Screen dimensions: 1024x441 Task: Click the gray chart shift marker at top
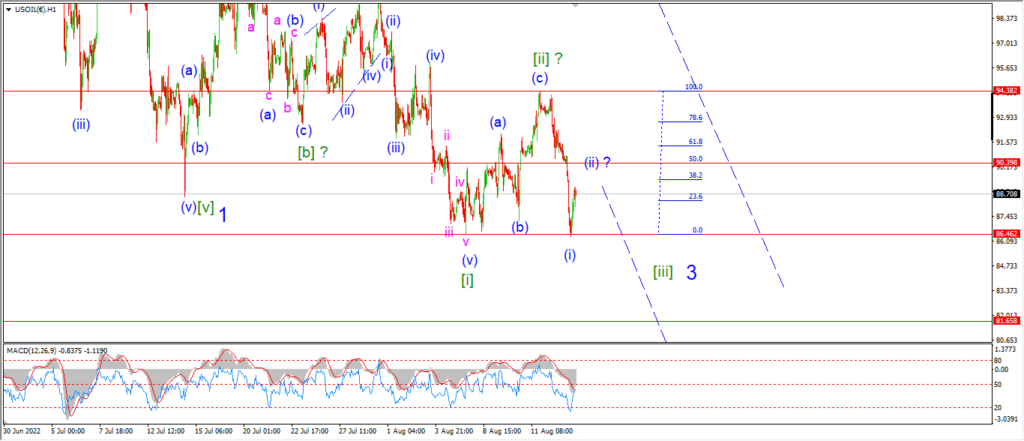[575, 4]
